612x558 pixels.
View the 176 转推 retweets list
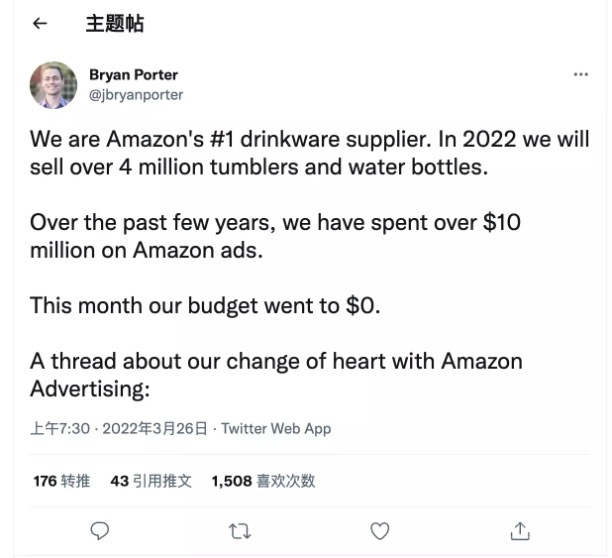(x=61, y=481)
